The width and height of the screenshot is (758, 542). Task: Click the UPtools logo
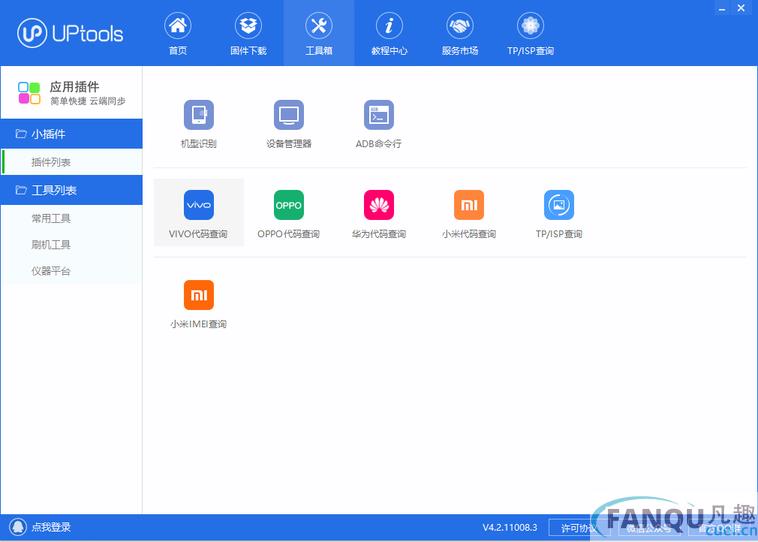pos(70,33)
